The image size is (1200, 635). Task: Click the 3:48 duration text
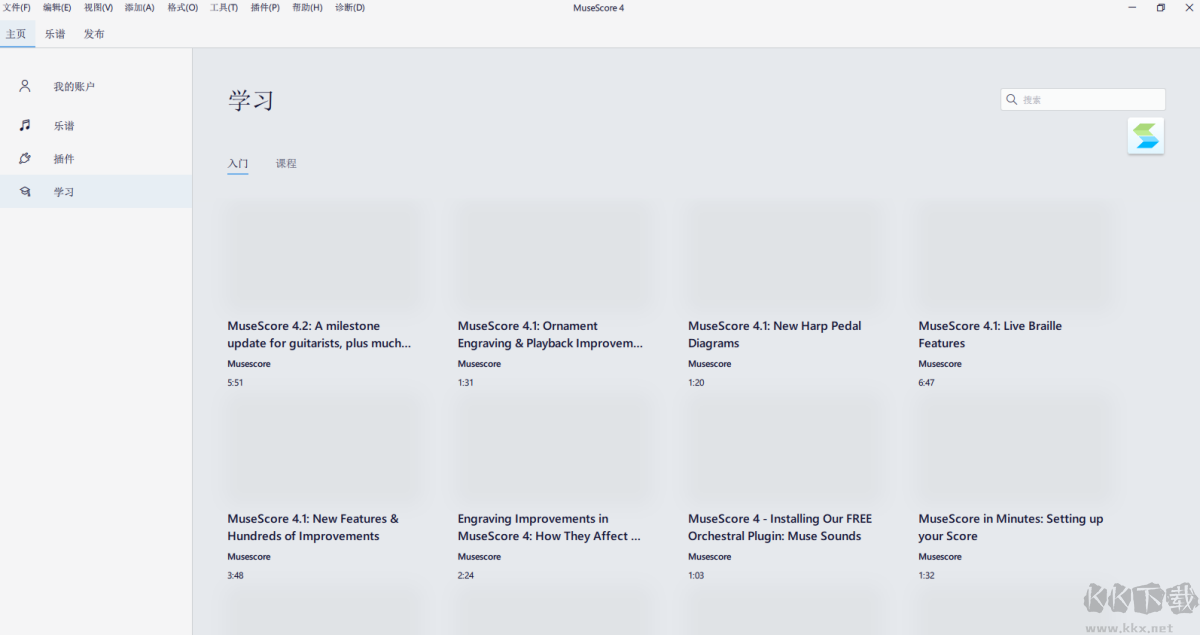(235, 576)
